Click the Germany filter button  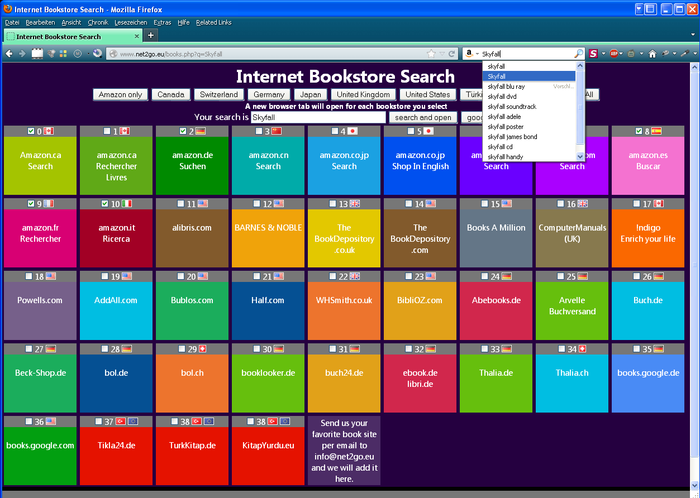(269, 95)
